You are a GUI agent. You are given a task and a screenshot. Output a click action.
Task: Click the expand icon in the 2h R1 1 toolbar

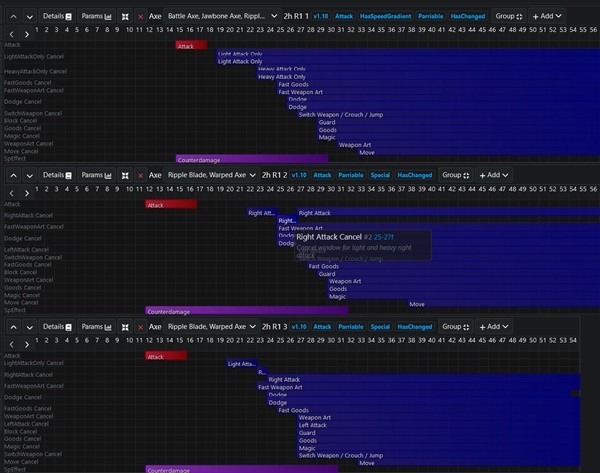click(x=125, y=17)
